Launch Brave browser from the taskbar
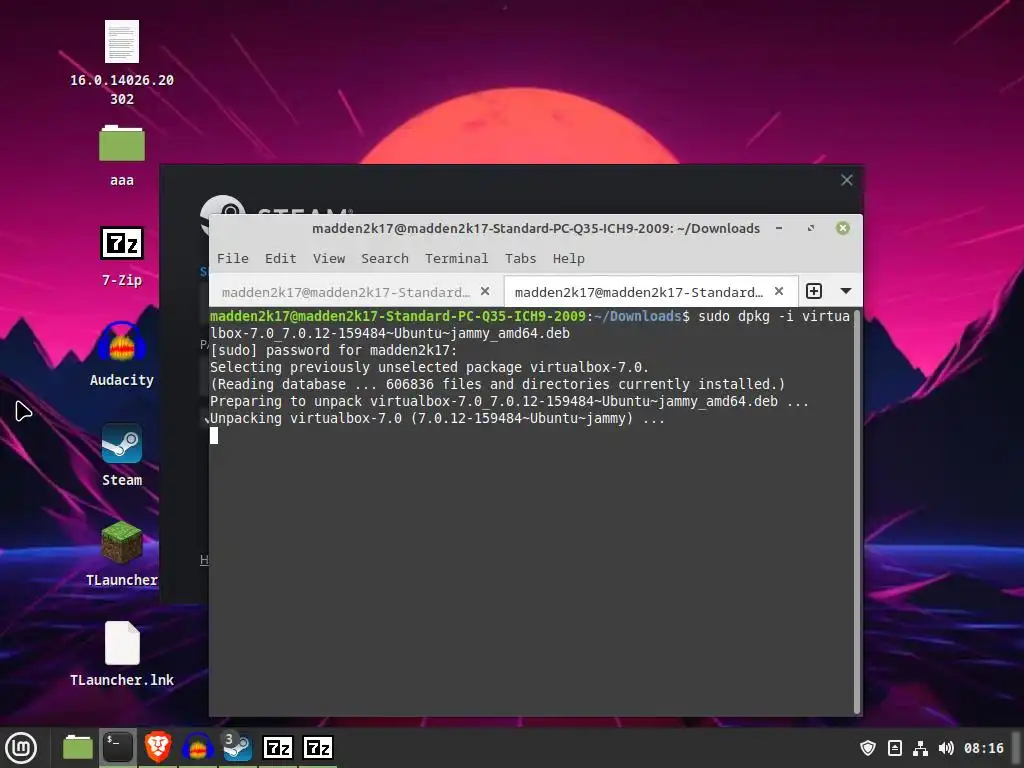Image resolution: width=1024 pixels, height=768 pixels. click(157, 748)
